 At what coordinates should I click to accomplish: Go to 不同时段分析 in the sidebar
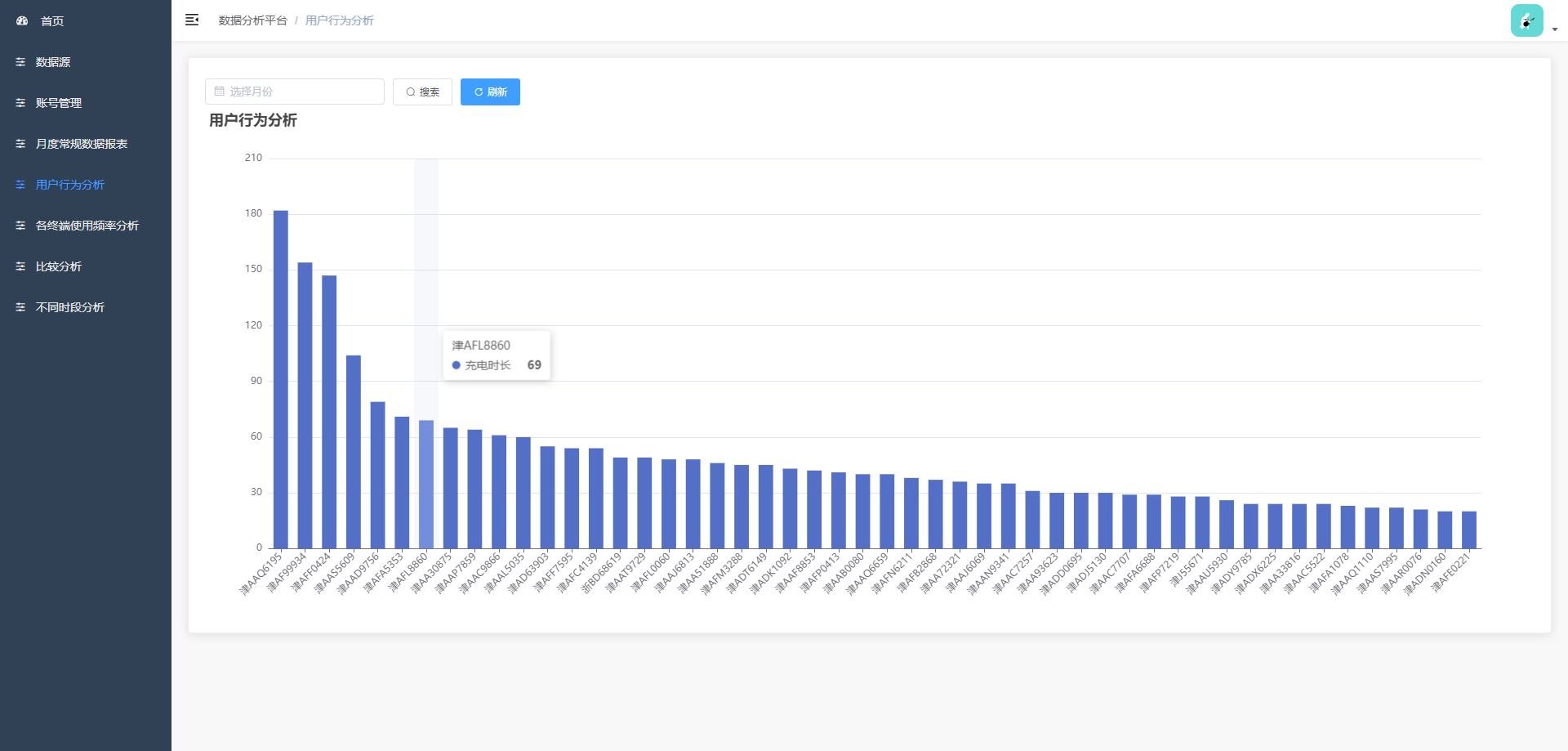[x=70, y=307]
